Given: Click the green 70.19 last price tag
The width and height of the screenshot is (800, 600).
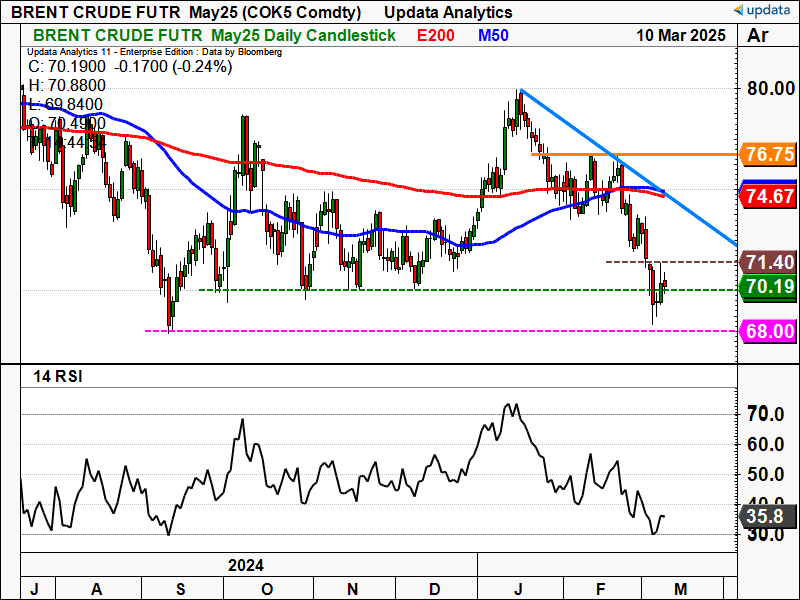Looking at the screenshot, I should (769, 289).
